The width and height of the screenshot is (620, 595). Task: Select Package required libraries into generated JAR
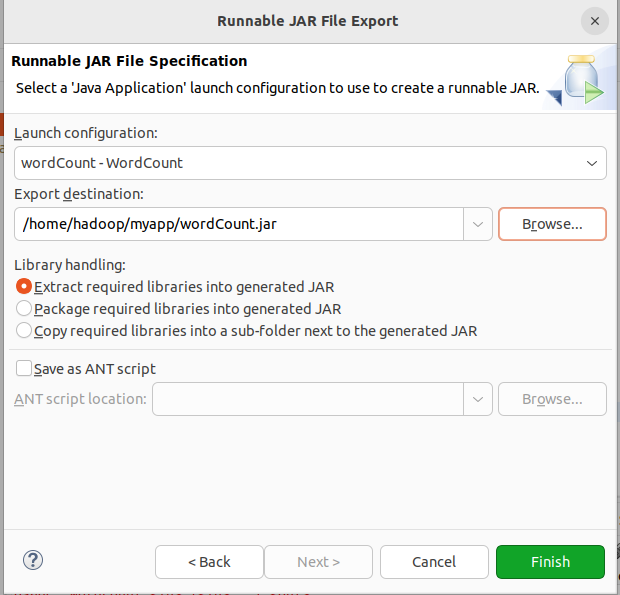[x=24, y=309]
